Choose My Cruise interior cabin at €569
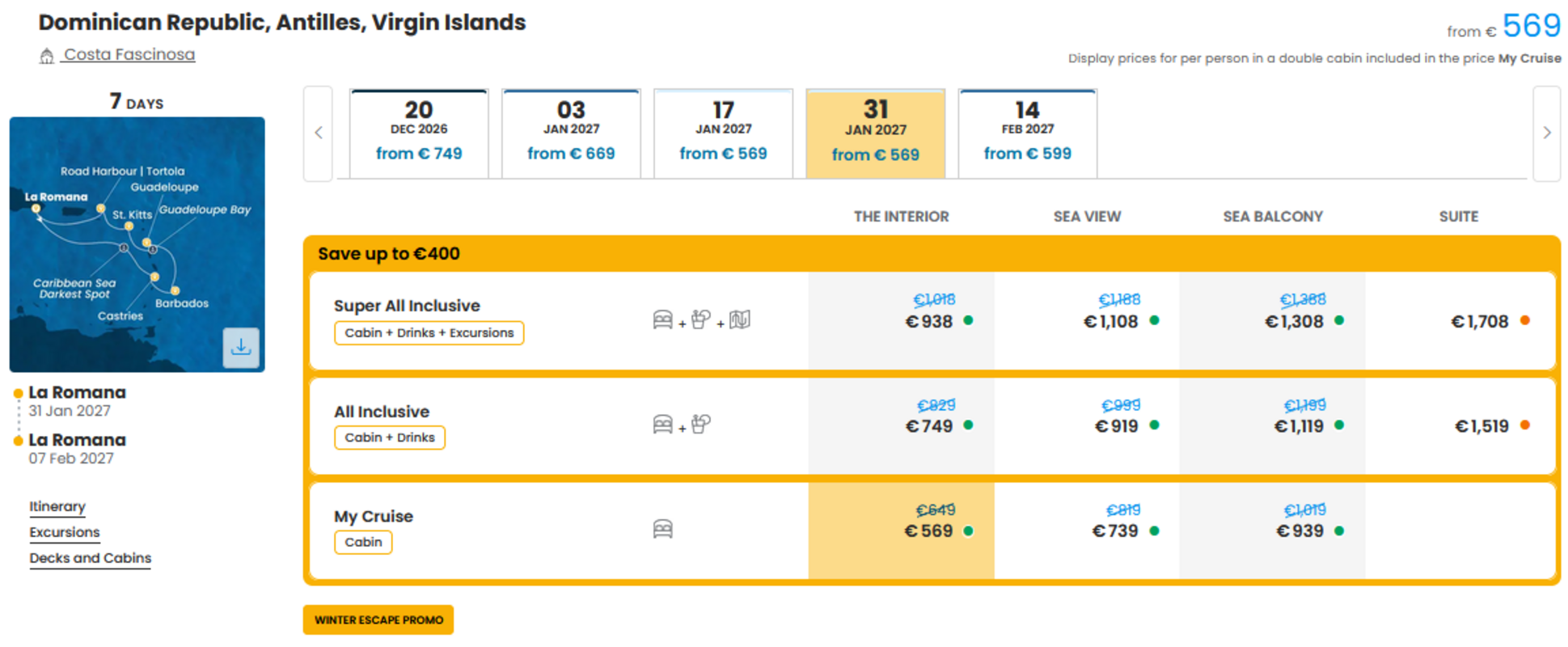The width and height of the screenshot is (1568, 647). click(x=901, y=531)
